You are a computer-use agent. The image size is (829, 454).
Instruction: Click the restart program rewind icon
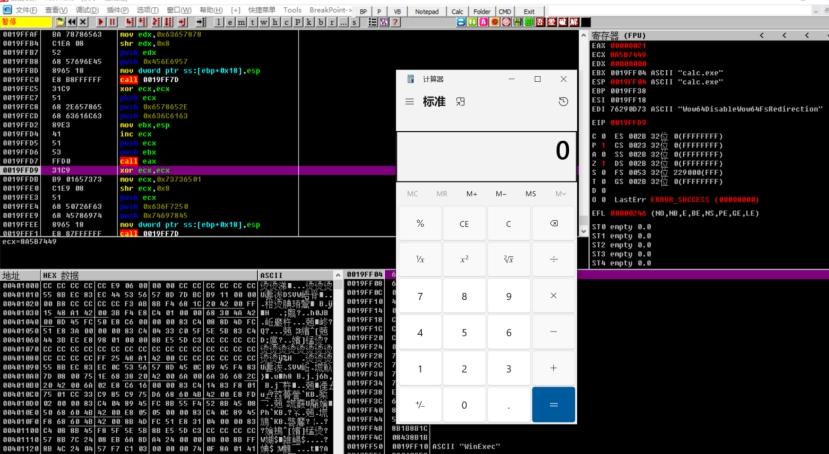(x=71, y=22)
